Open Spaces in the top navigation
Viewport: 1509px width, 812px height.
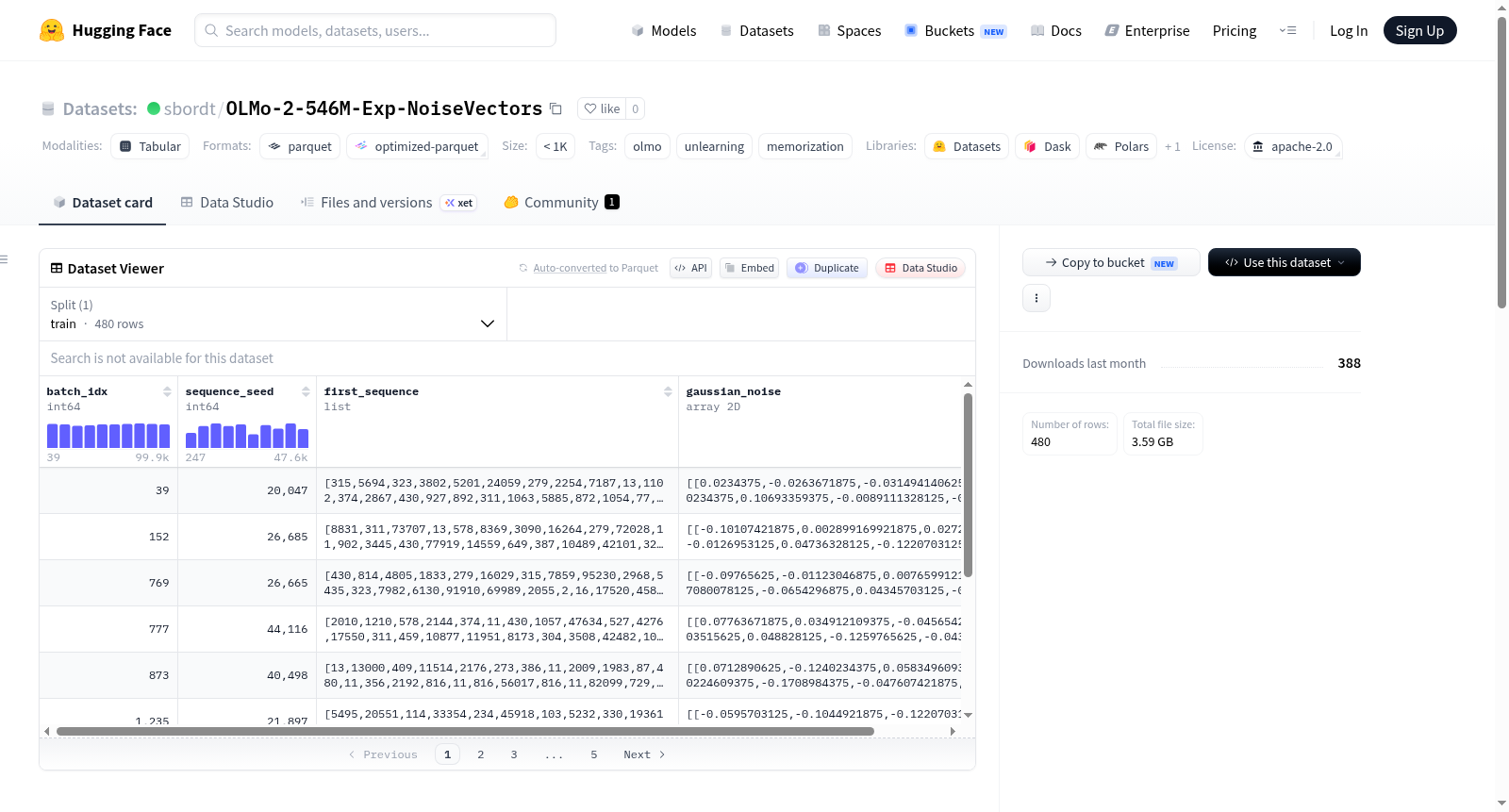tap(849, 30)
